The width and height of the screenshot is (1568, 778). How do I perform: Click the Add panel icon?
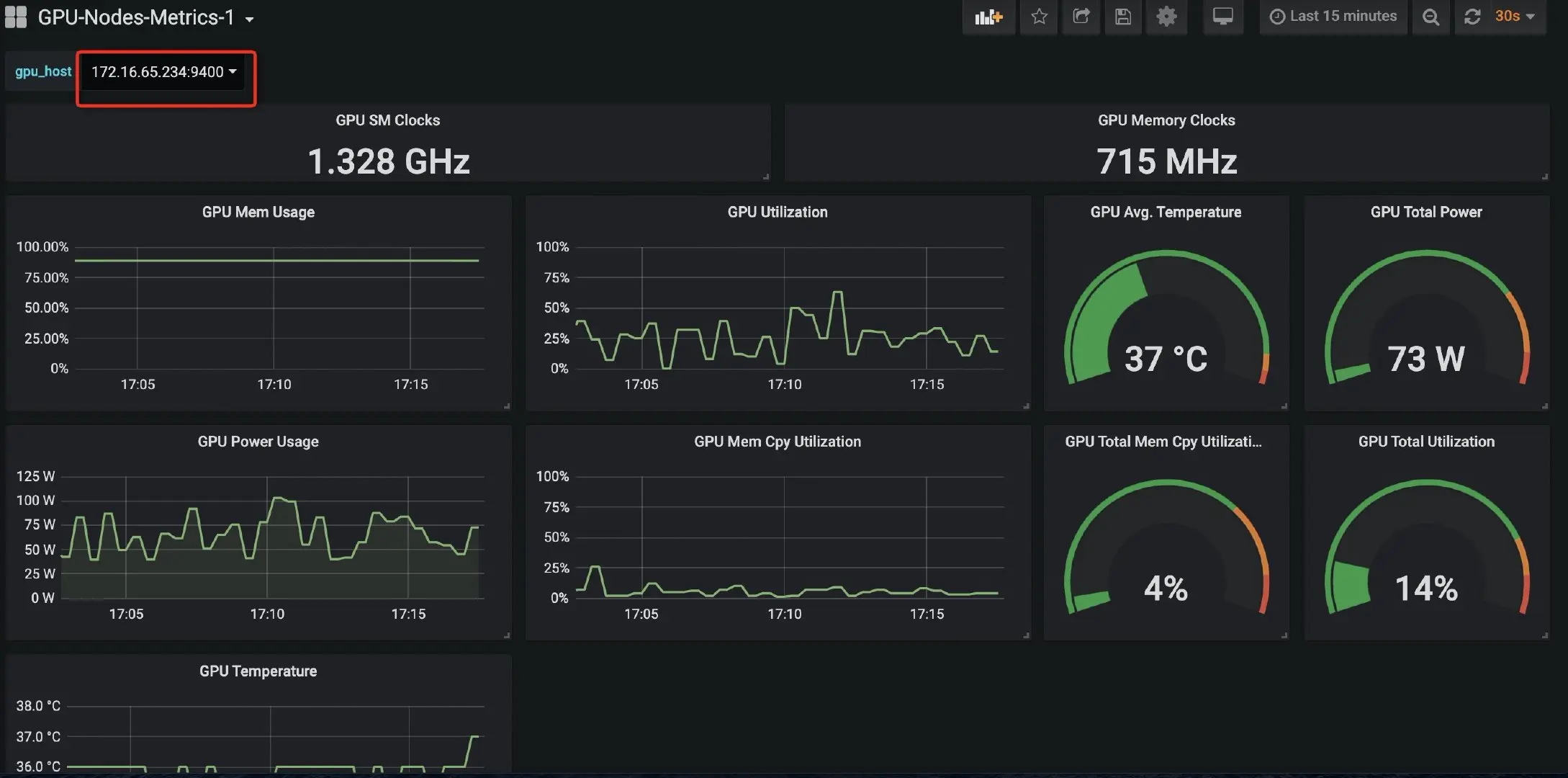point(988,17)
